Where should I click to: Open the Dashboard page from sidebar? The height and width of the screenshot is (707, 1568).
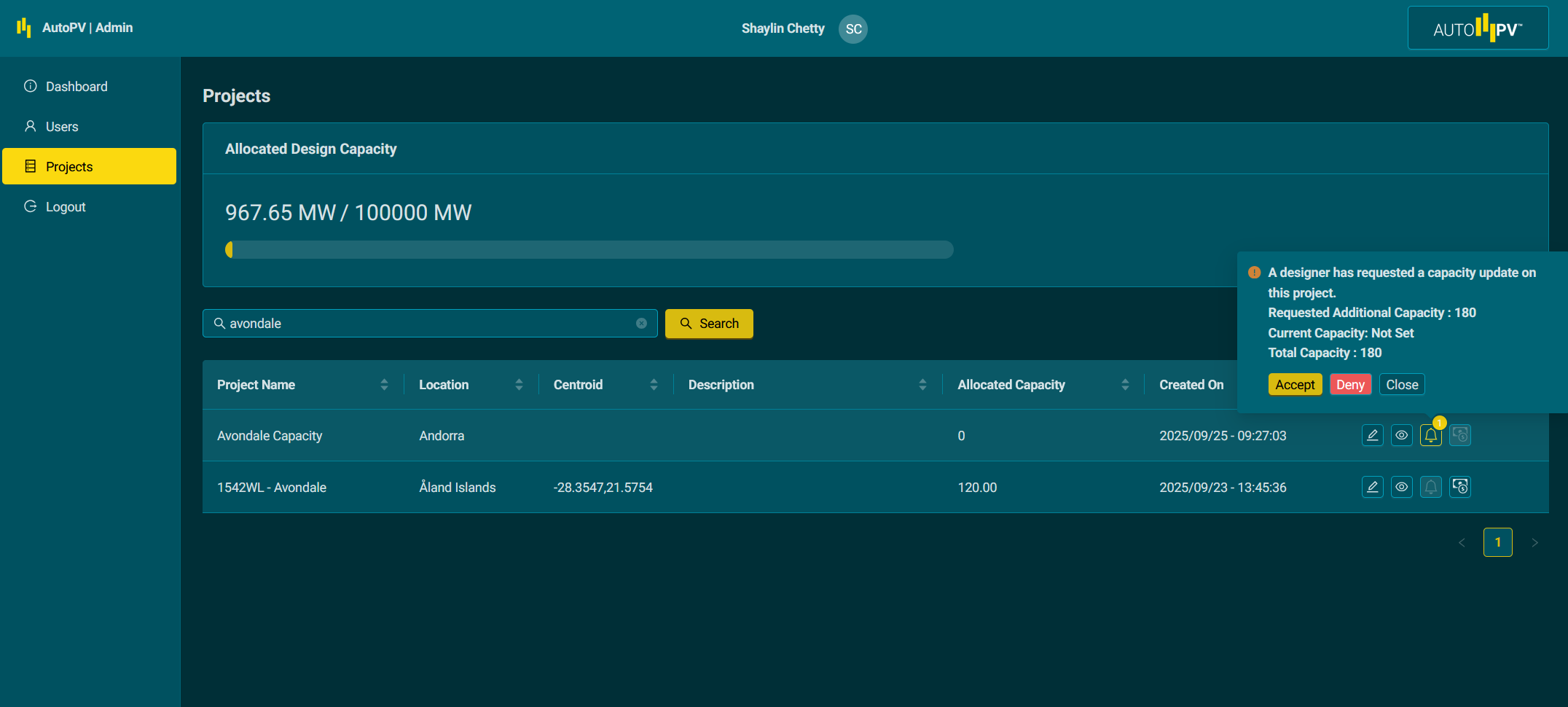77,87
